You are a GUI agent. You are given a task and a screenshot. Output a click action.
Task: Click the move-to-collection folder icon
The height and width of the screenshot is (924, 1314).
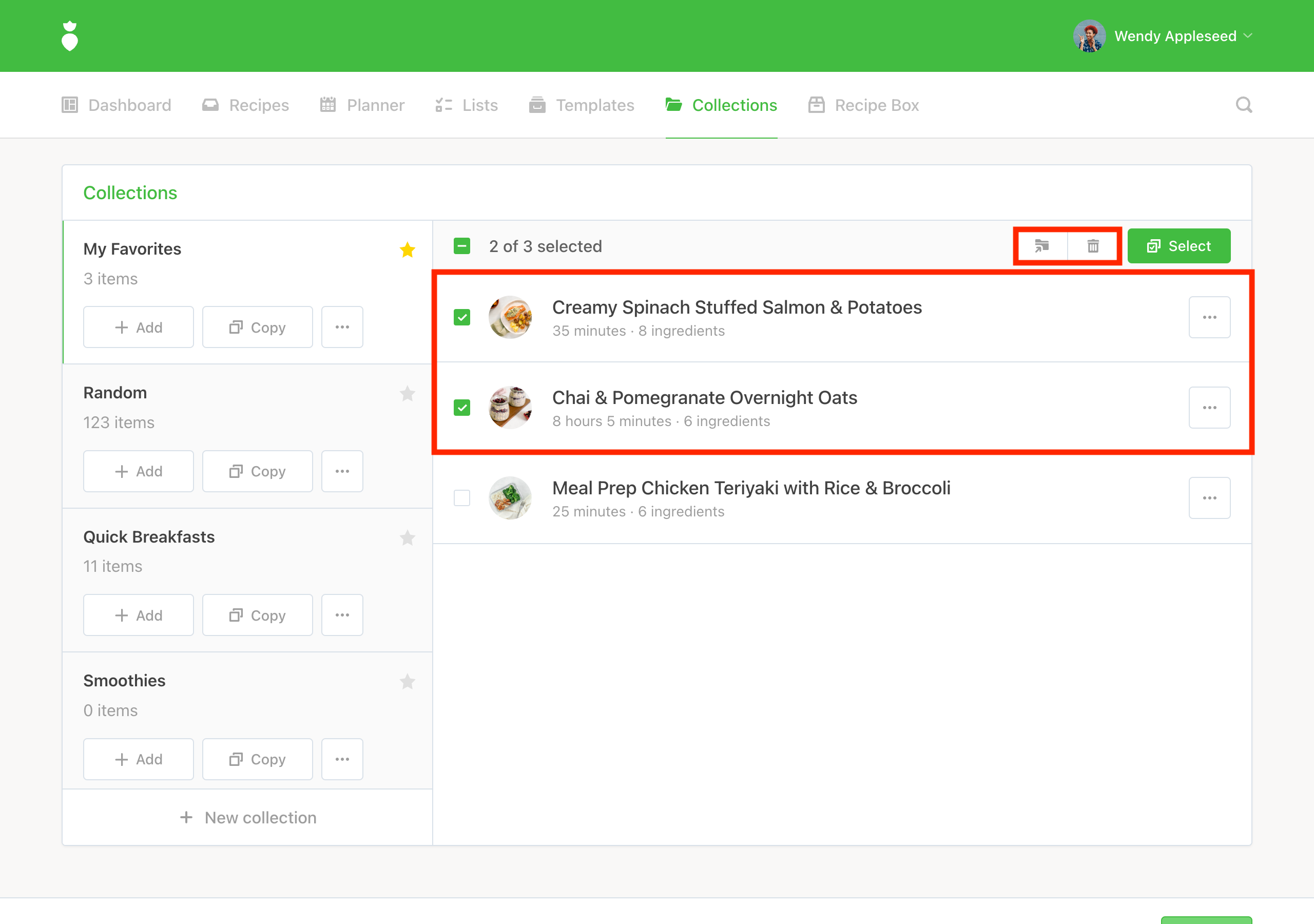click(x=1041, y=246)
